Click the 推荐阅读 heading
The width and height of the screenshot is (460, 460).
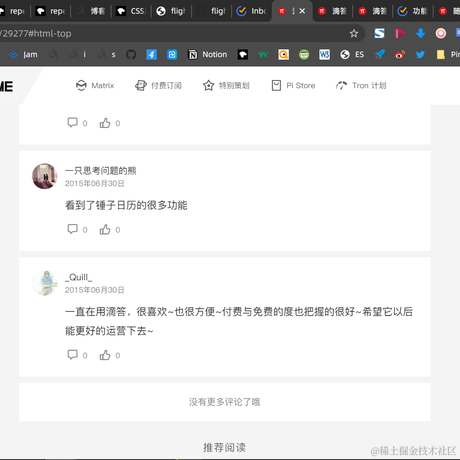(x=225, y=447)
